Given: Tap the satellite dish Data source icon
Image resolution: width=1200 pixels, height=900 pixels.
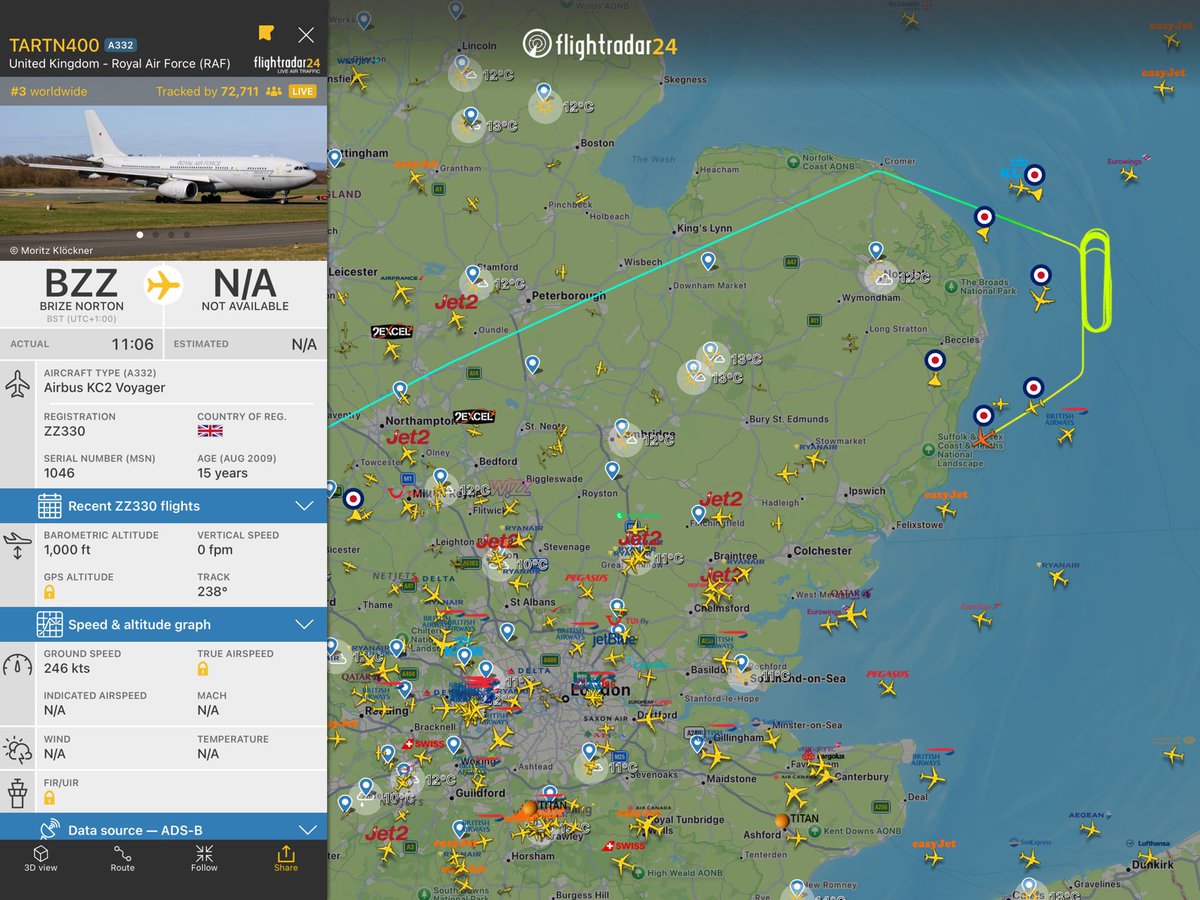Looking at the screenshot, I should (x=50, y=829).
